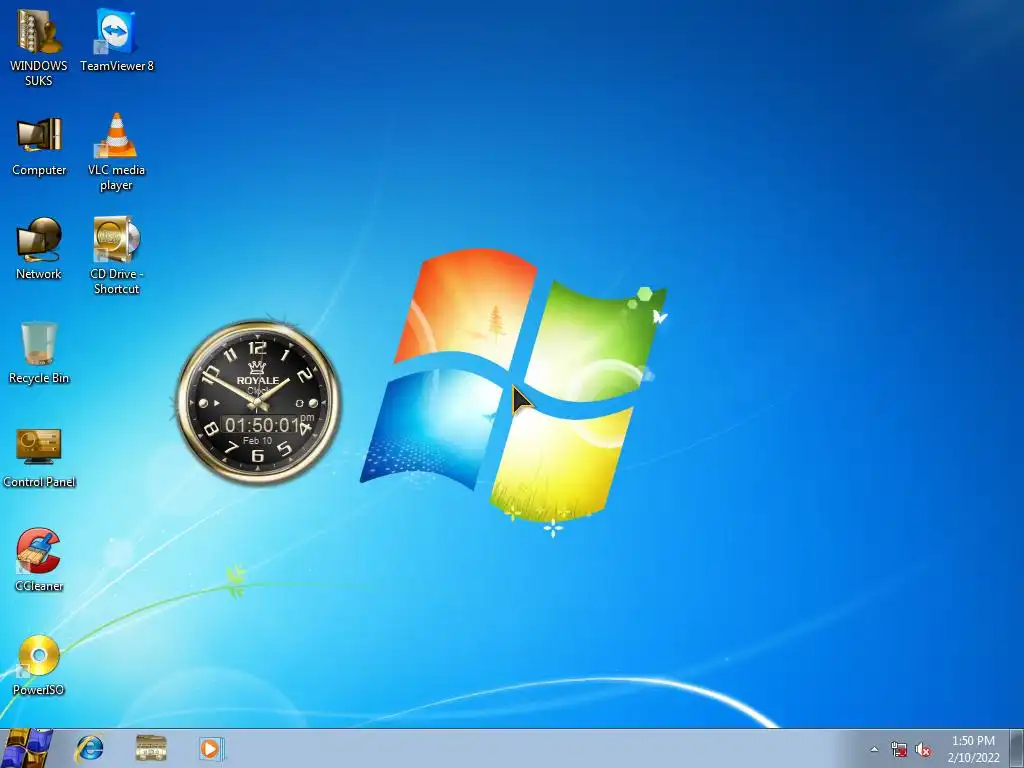Click the clock gadget digital time 01:50:01

pos(261,425)
